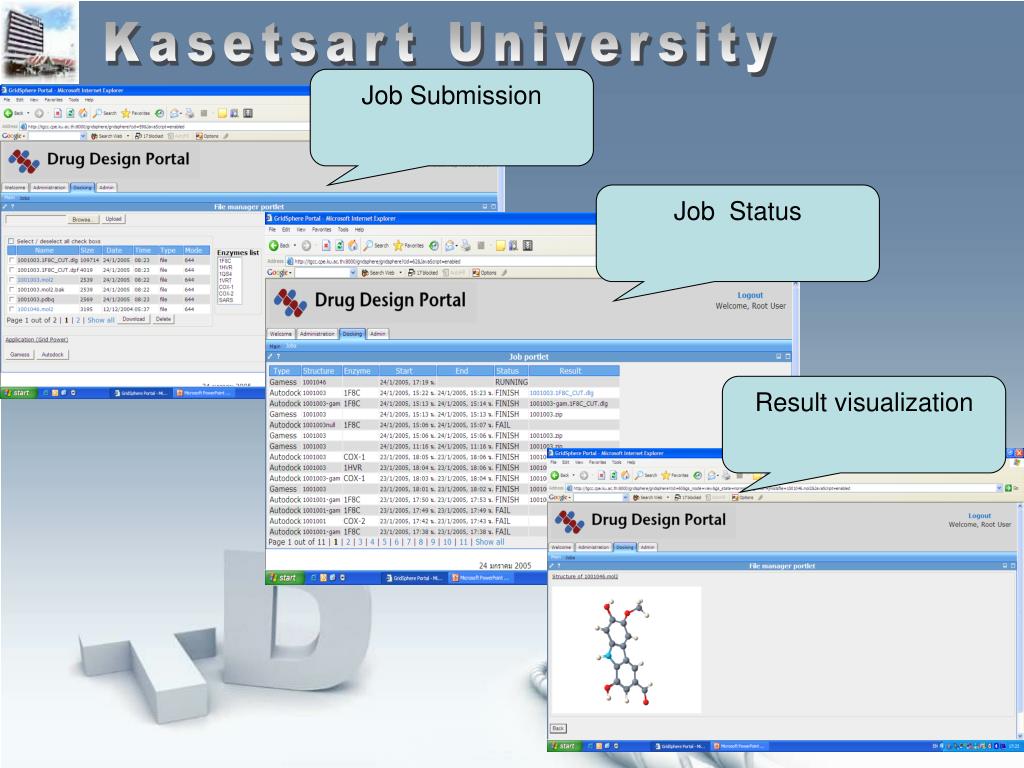Click Back button under molecule structure
Viewport: 1024px width, 768px height.
[x=558, y=728]
